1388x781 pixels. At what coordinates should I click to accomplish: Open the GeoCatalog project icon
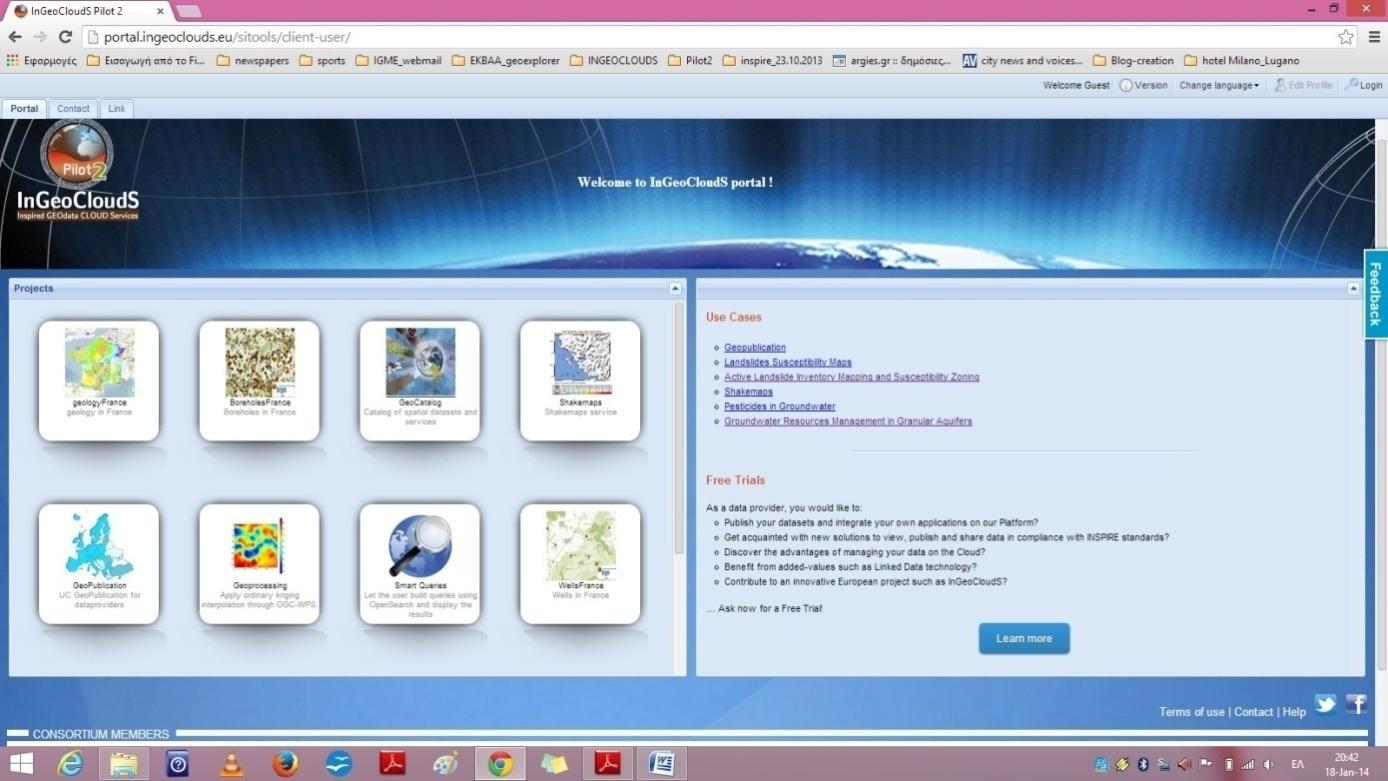[x=420, y=363]
